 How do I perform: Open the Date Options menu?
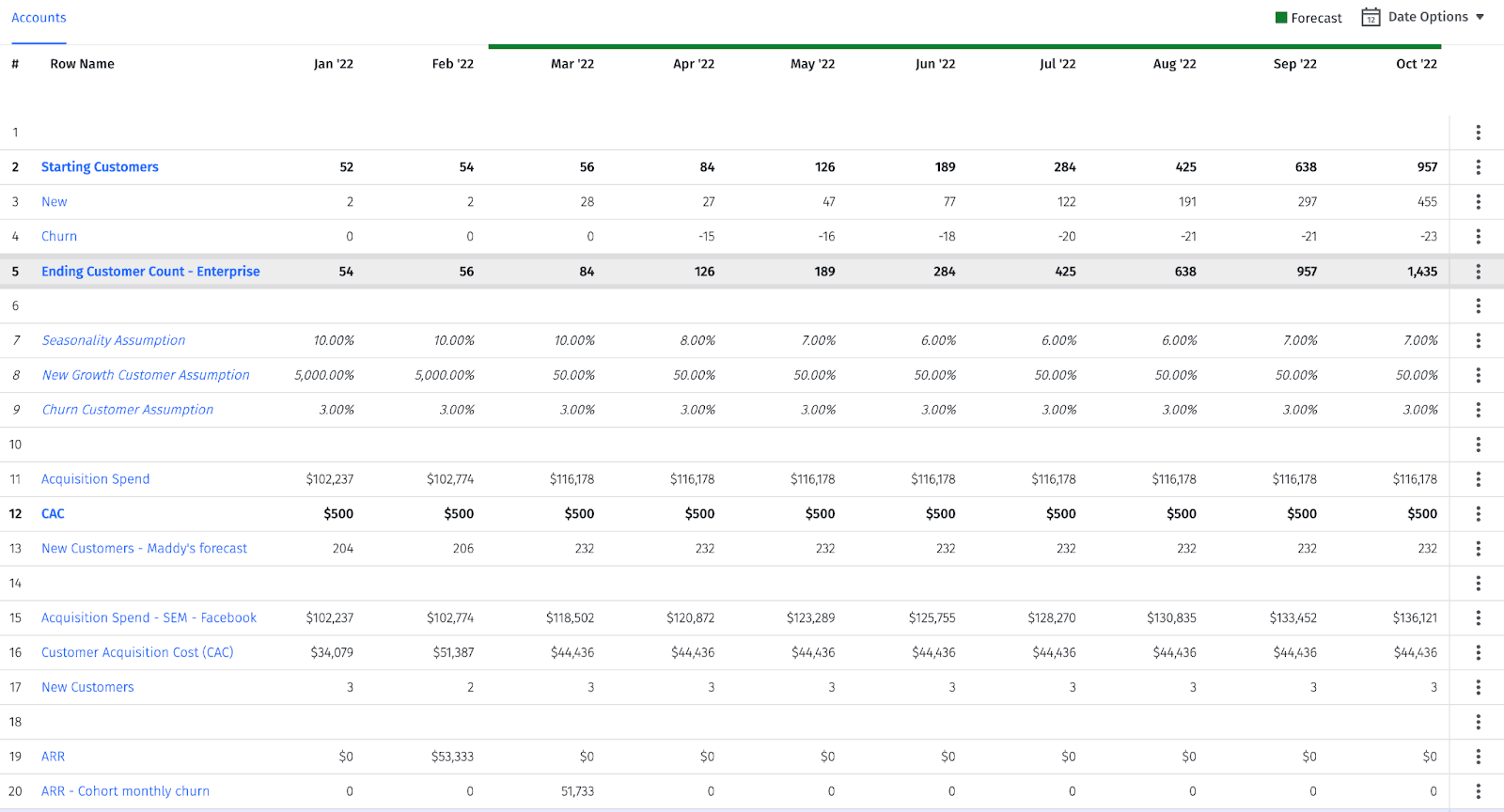[1427, 18]
